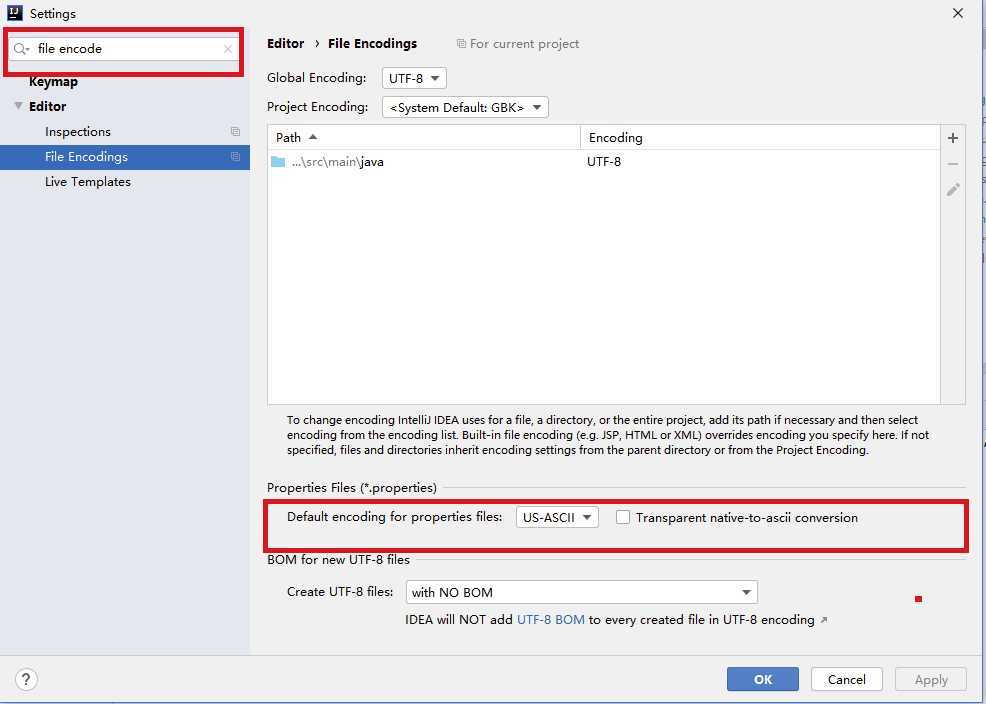Viewport: 986px width, 704px height.
Task: Open the Project Encoding dropdown
Action: click(465, 107)
